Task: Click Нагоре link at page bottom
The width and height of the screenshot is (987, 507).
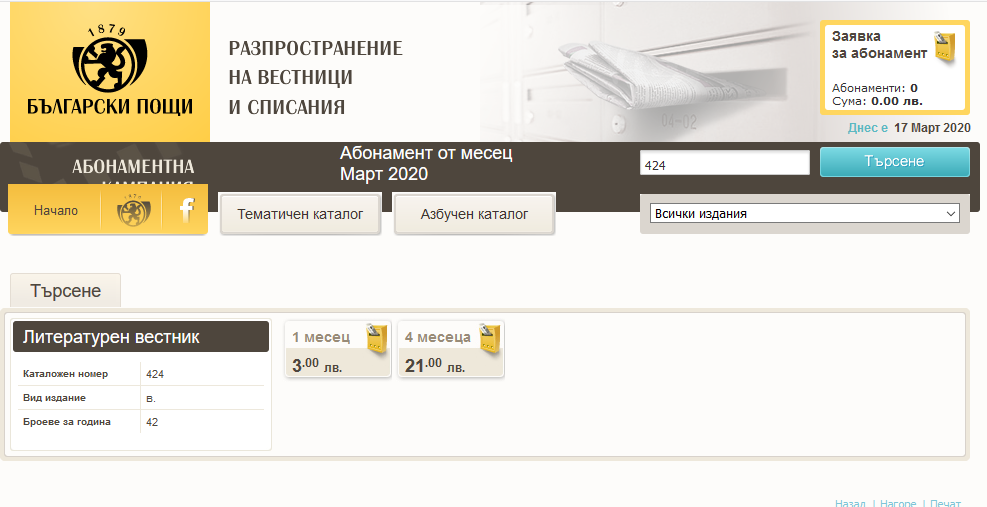Action: click(x=898, y=503)
